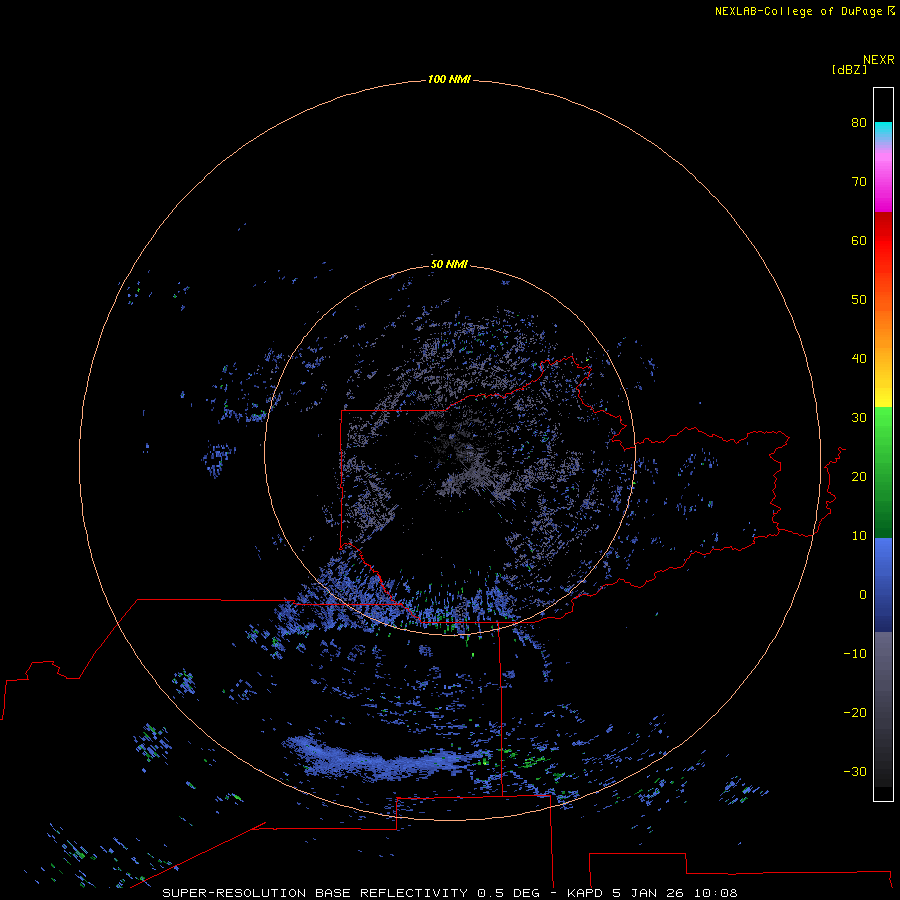This screenshot has width=900, height=900.
Task: Click the bottom caption SUPER-RESOLUTION BASE REFLECTIVITY
Action: 315,893
